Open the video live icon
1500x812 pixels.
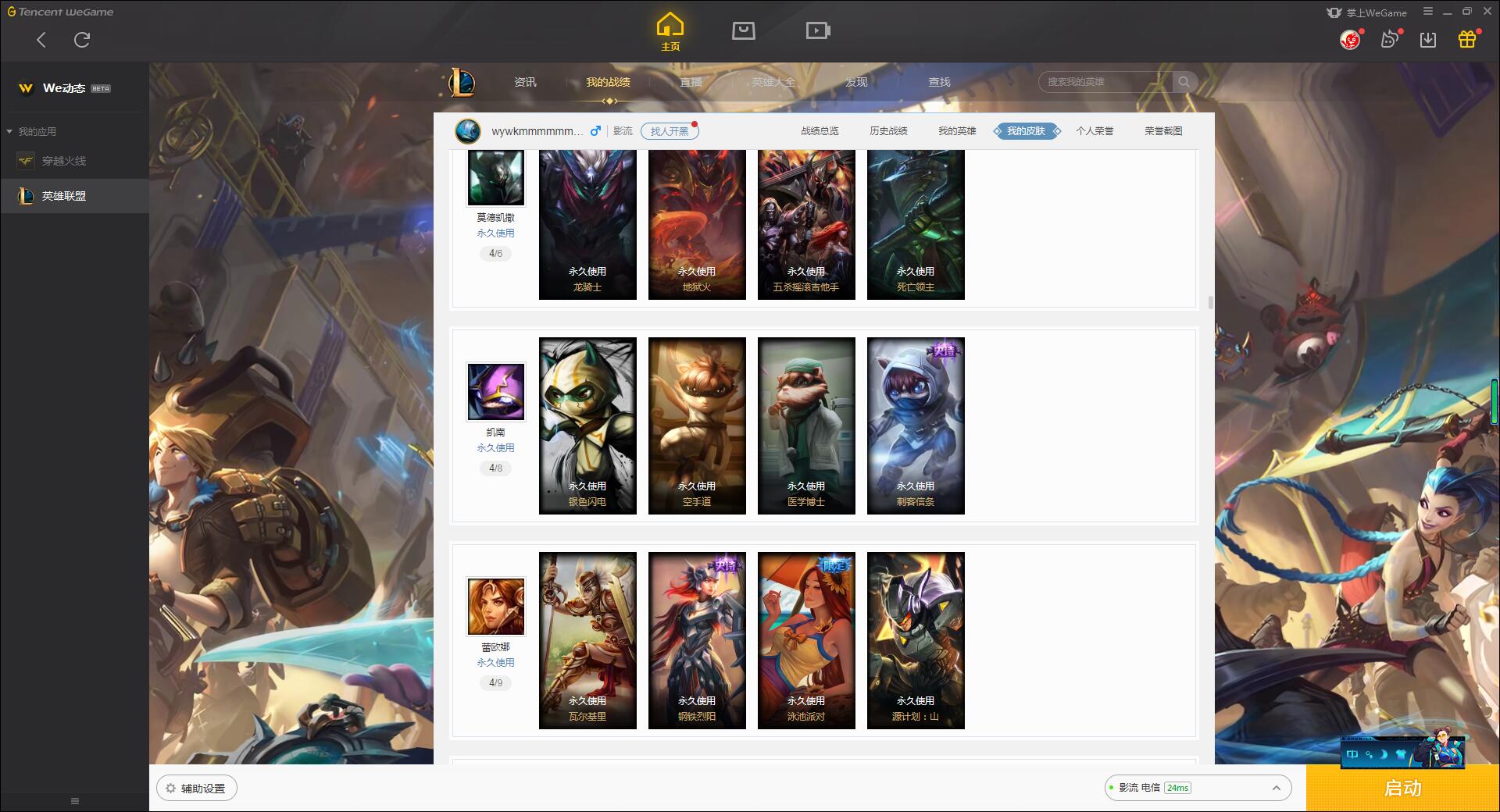click(x=818, y=30)
